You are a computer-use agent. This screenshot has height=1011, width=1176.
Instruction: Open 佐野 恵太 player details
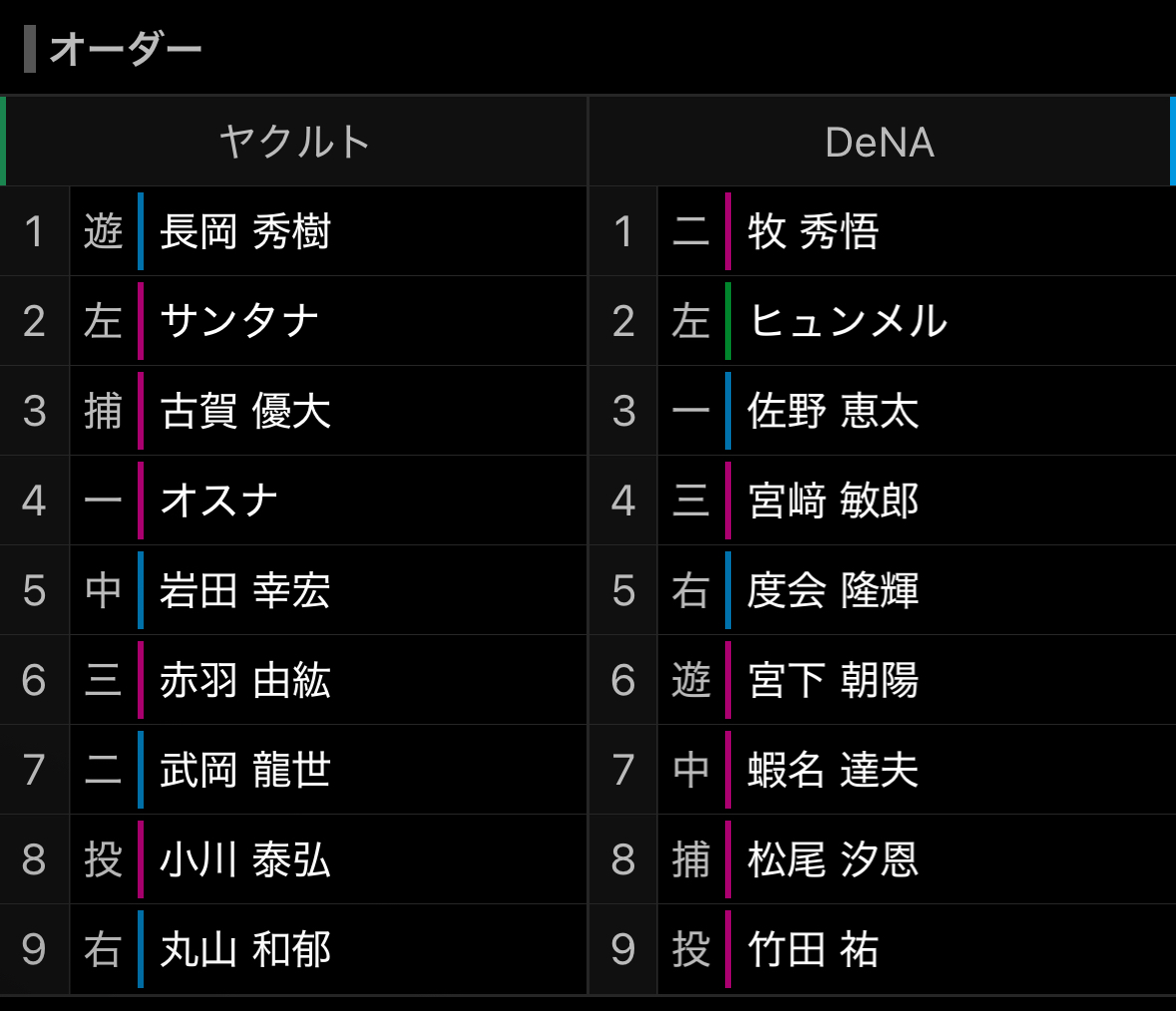click(x=833, y=411)
